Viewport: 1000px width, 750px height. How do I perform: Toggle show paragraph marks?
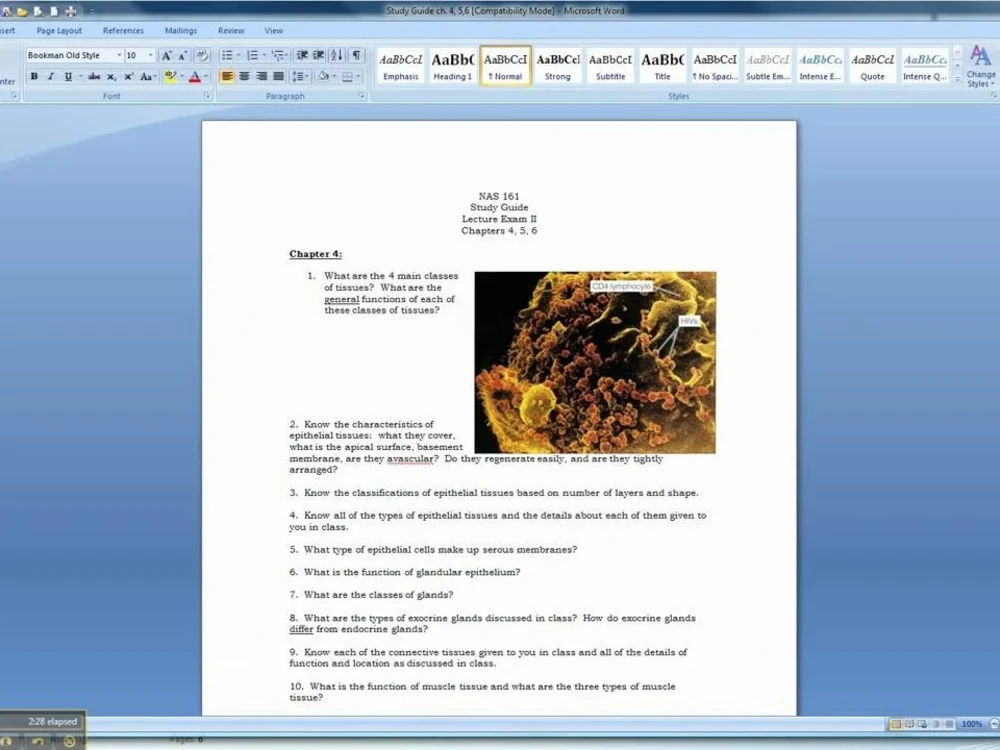[x=357, y=55]
